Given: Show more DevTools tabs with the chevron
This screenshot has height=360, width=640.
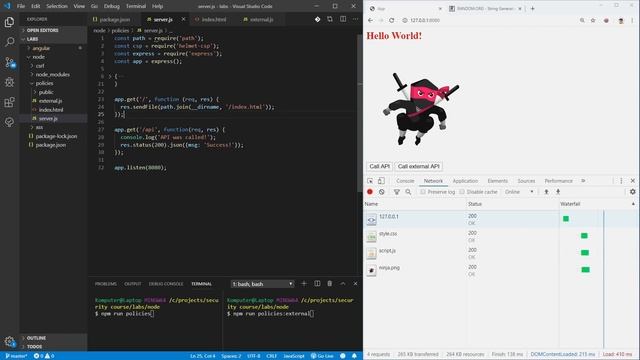Looking at the screenshot, I should pos(583,181).
